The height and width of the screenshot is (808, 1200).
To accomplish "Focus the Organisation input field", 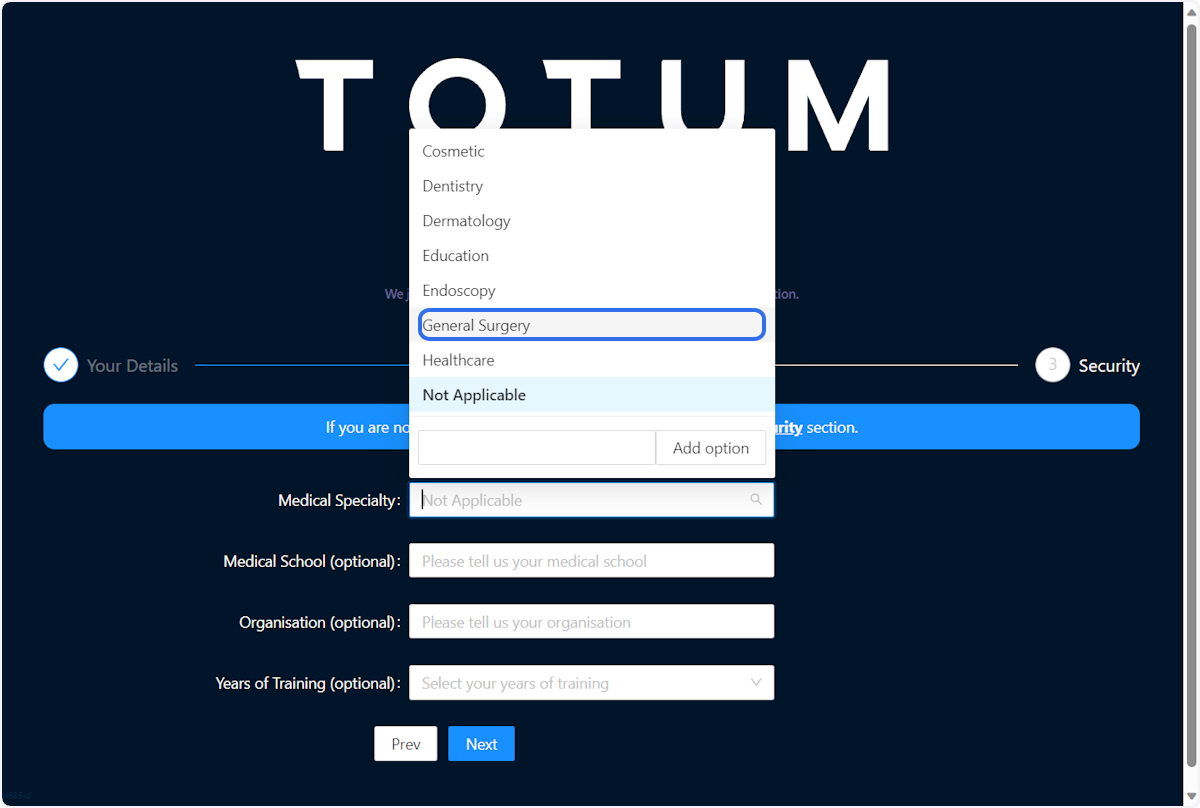I will click(592, 622).
